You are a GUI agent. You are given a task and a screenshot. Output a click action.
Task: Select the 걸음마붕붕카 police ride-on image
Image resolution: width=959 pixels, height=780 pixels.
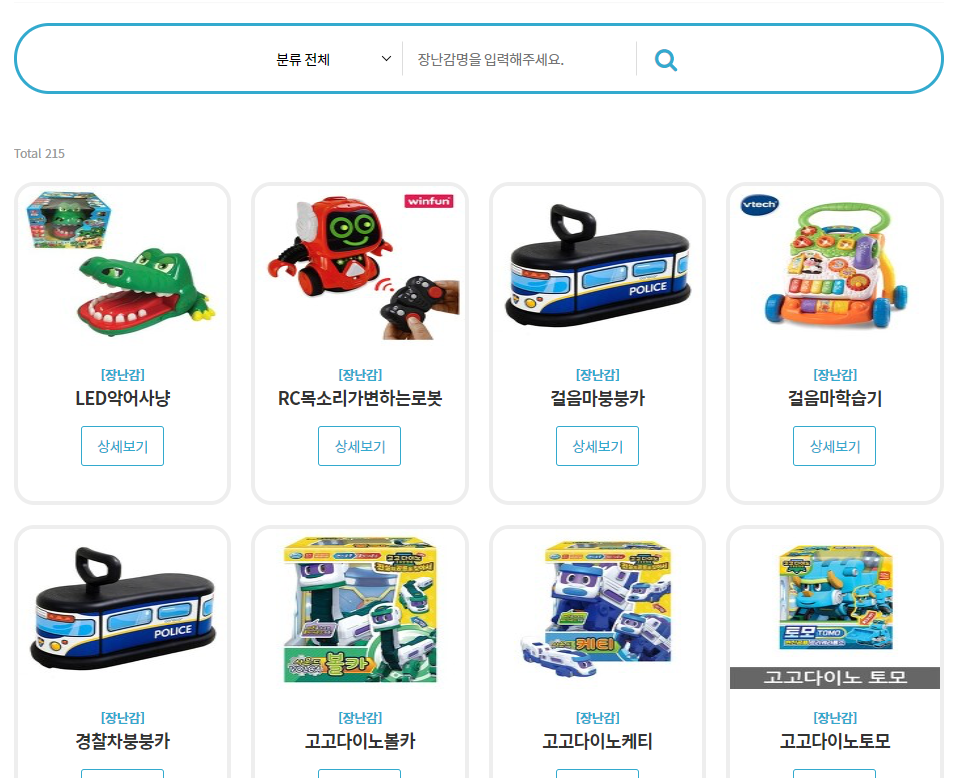[597, 266]
